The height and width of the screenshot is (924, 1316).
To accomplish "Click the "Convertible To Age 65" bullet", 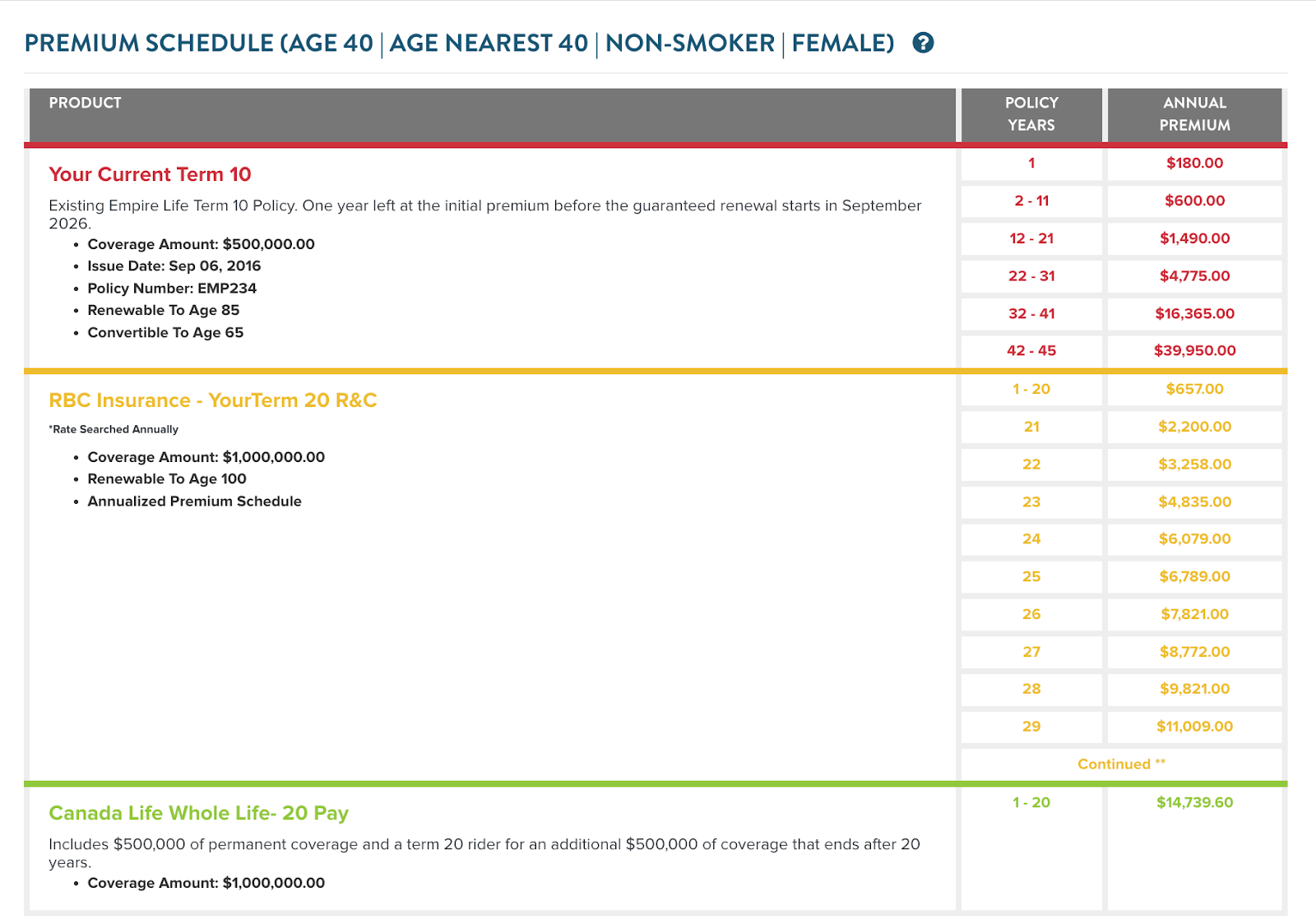I will (x=165, y=333).
